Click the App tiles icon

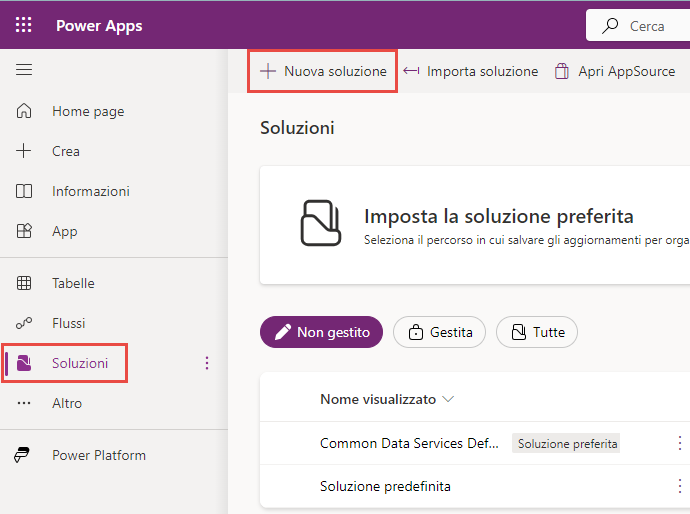(x=24, y=231)
